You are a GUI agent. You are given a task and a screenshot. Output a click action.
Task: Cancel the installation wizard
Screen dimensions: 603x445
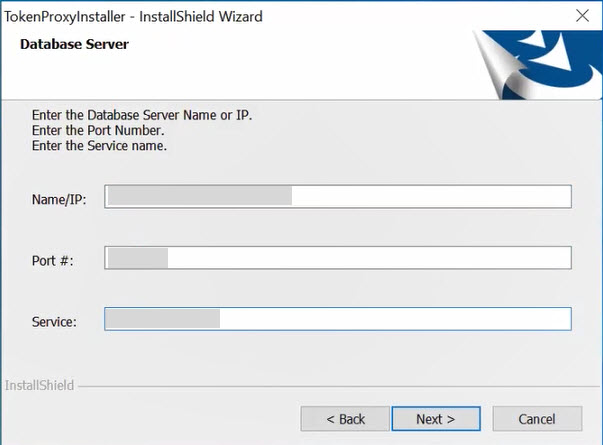[537, 419]
